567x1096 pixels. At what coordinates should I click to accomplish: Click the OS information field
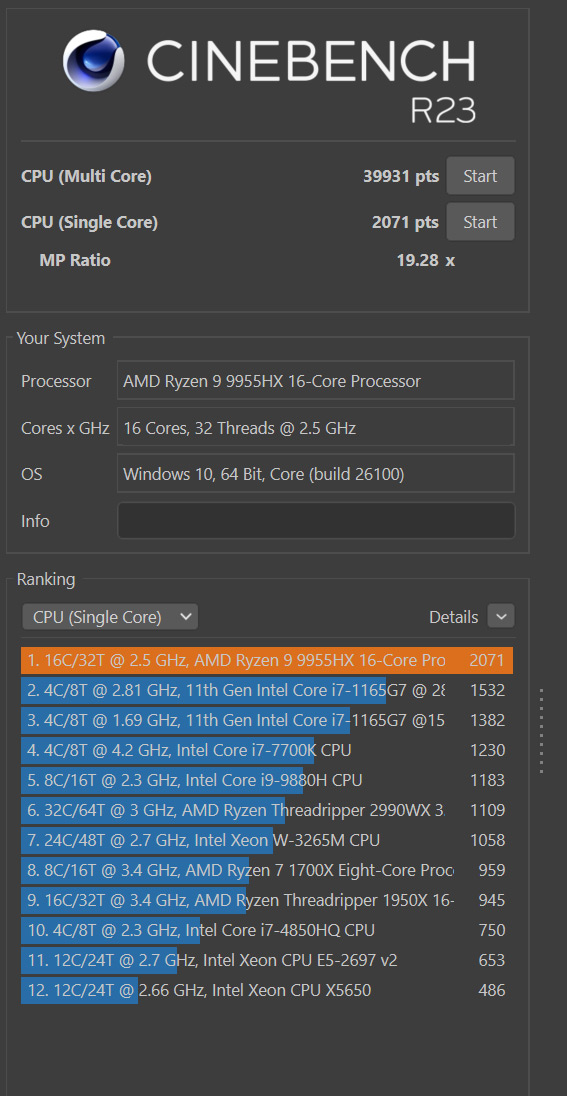point(316,474)
